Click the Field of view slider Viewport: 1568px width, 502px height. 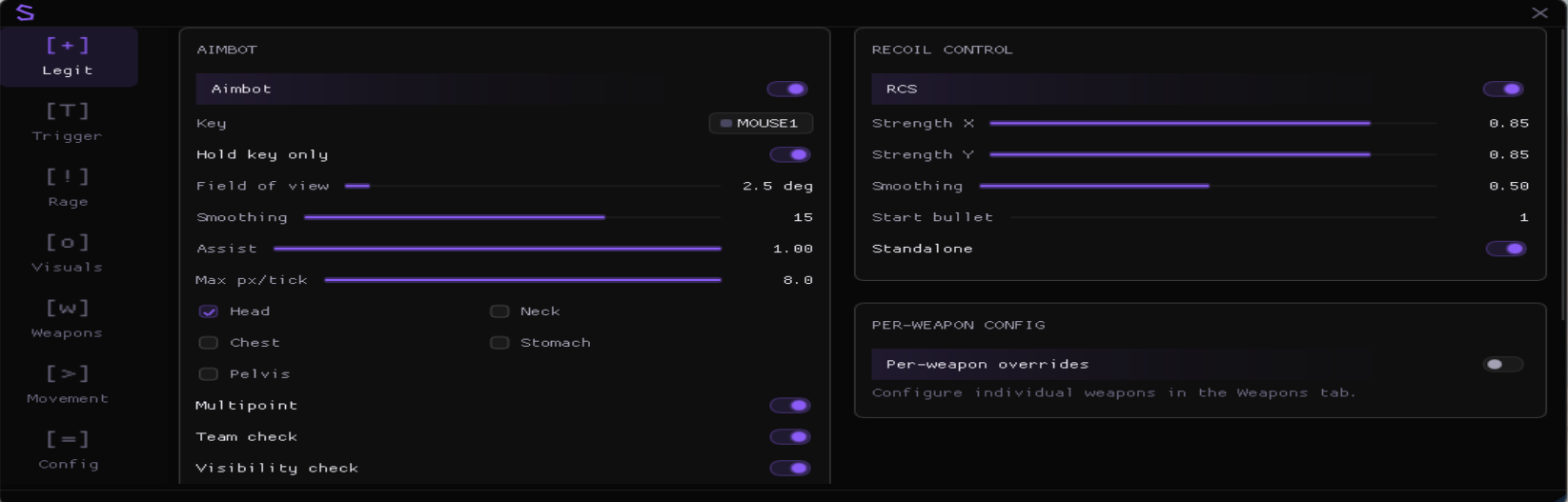click(533, 186)
